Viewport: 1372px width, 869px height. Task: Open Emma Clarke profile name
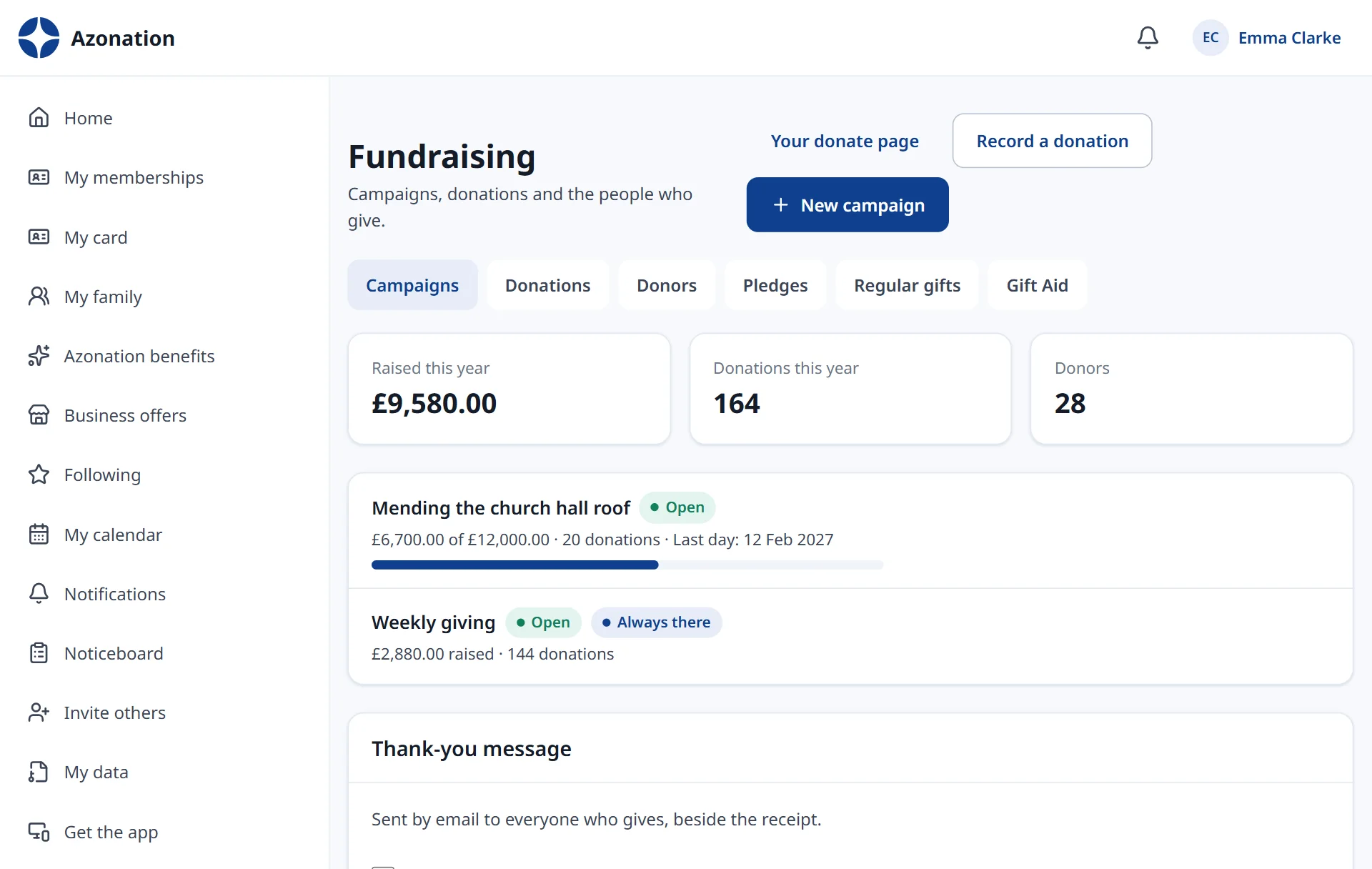tap(1289, 38)
